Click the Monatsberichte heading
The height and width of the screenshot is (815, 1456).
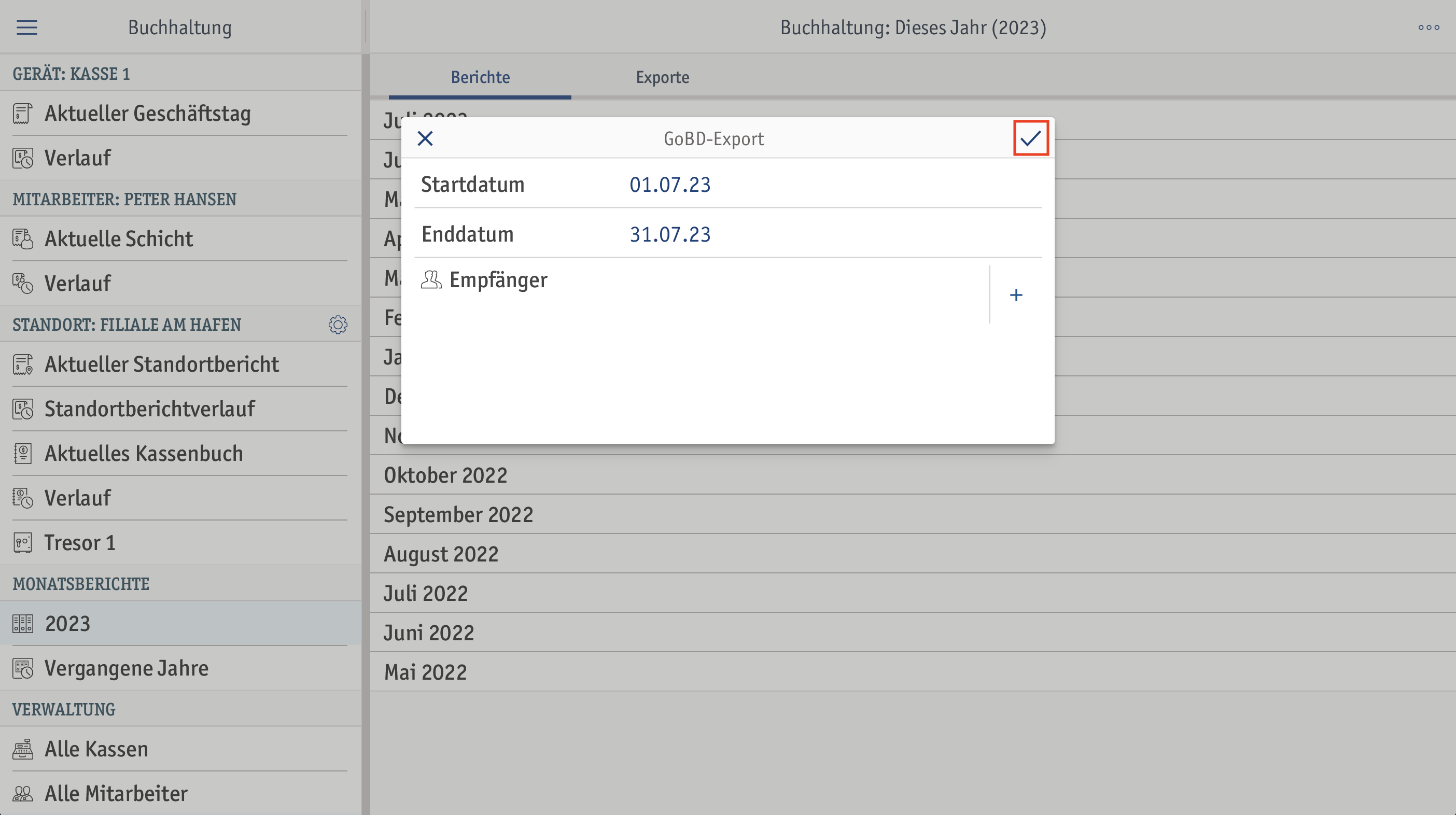(81, 584)
